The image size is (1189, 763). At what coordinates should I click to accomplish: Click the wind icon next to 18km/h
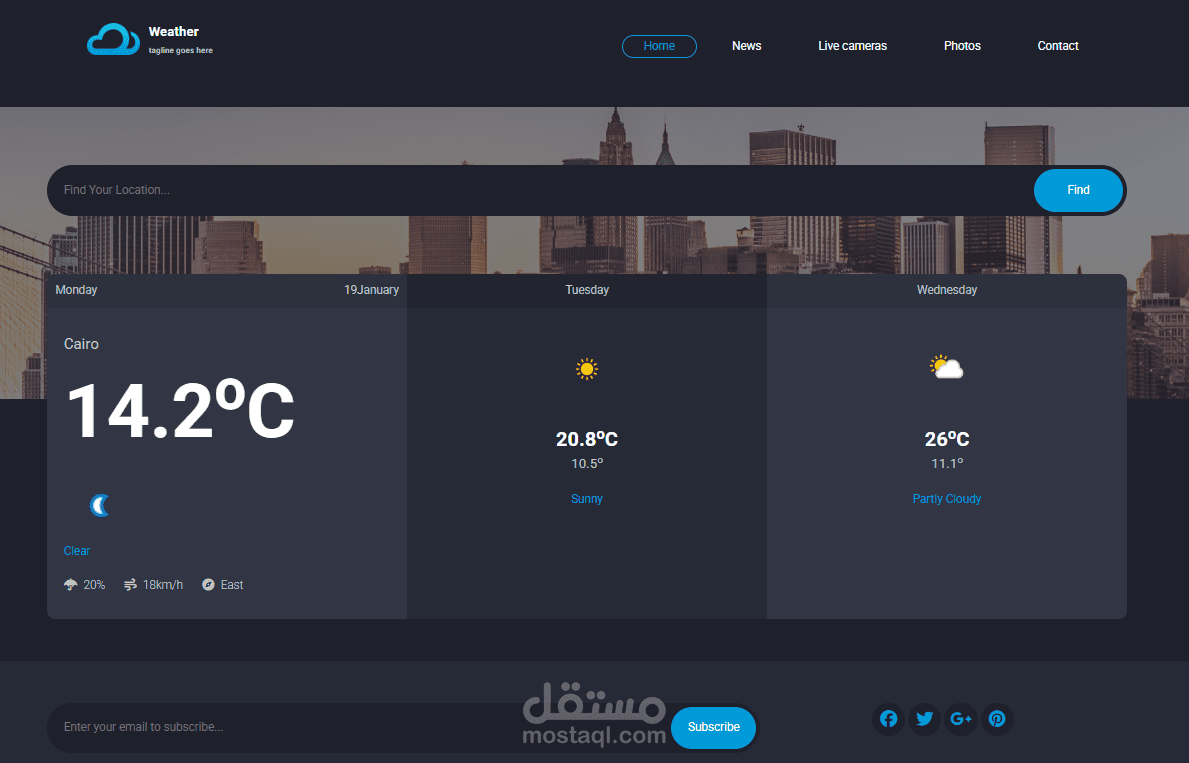click(130, 584)
